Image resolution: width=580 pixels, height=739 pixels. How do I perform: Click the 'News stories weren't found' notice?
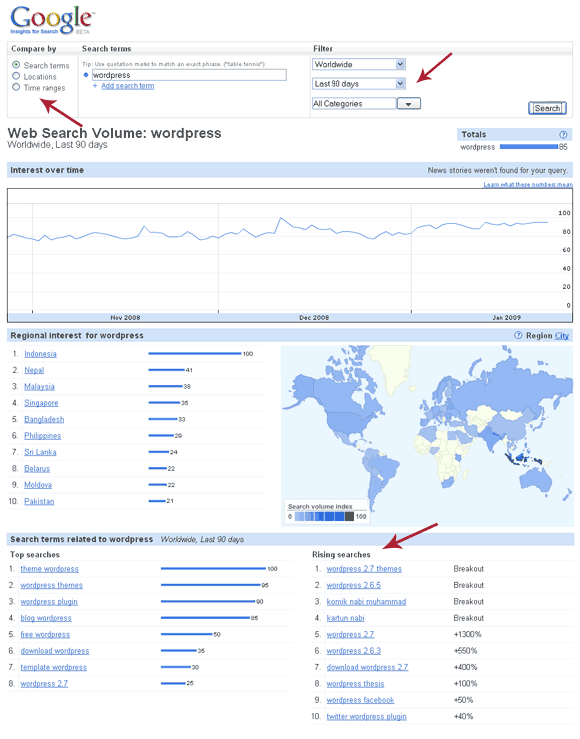498,171
